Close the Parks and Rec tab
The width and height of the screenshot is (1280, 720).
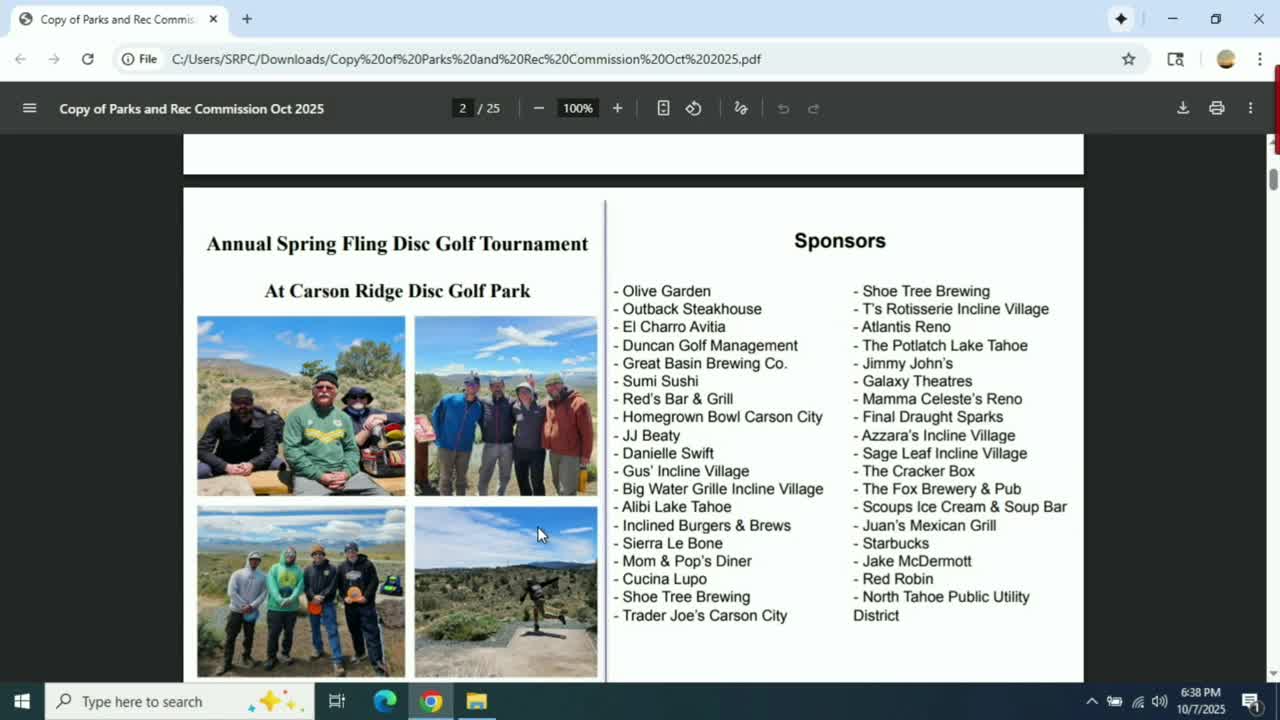coord(213,19)
